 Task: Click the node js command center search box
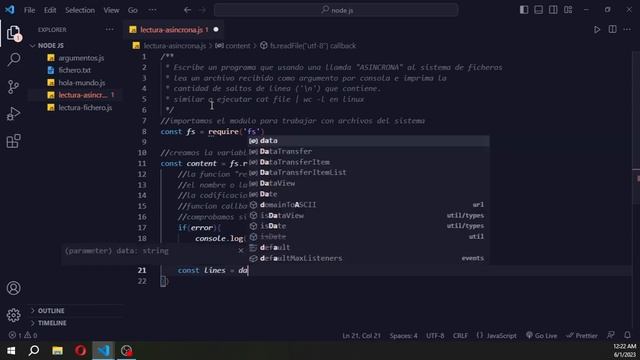coord(336,10)
